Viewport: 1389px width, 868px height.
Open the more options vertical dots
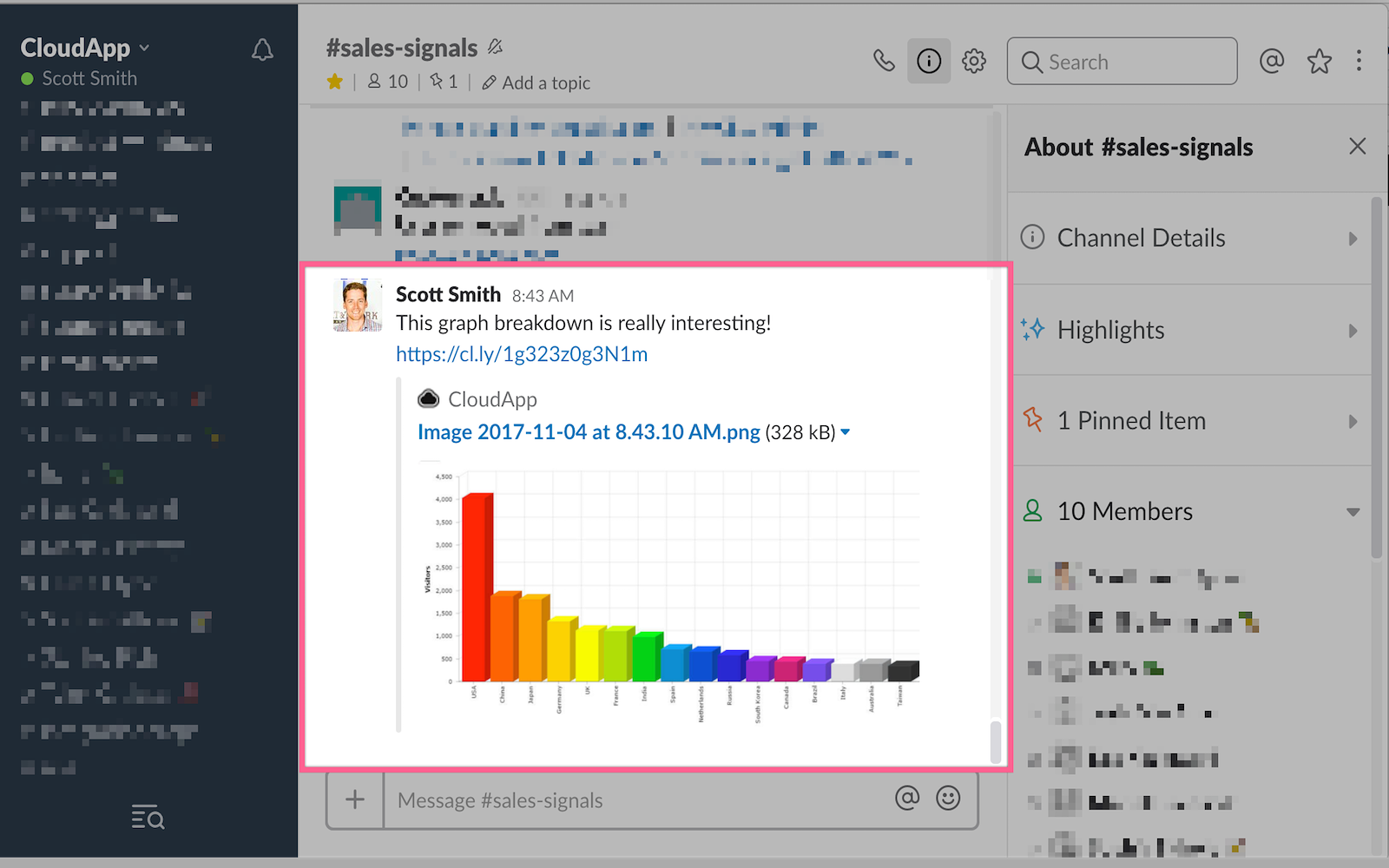[1359, 61]
